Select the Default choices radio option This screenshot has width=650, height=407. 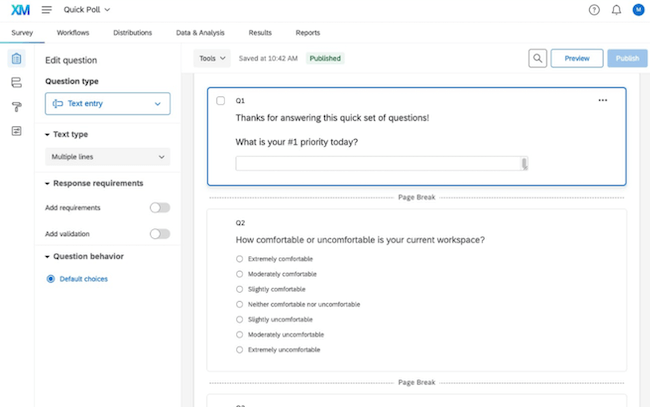click(x=51, y=279)
